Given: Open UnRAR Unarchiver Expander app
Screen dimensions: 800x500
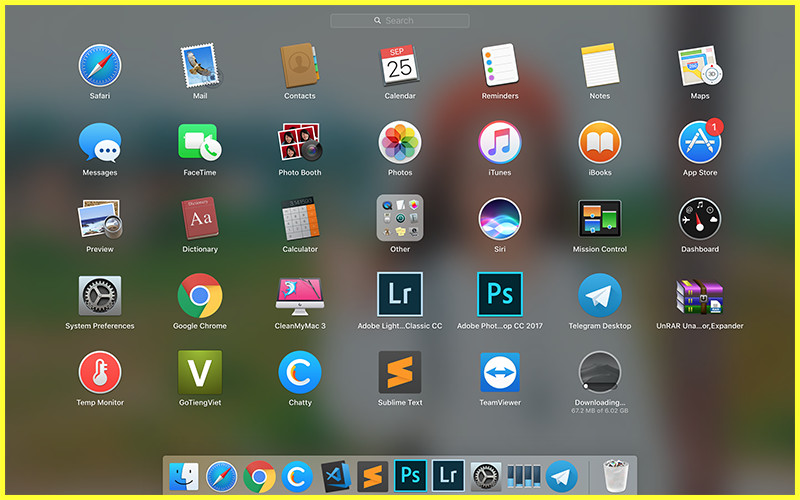Looking at the screenshot, I should [x=699, y=294].
